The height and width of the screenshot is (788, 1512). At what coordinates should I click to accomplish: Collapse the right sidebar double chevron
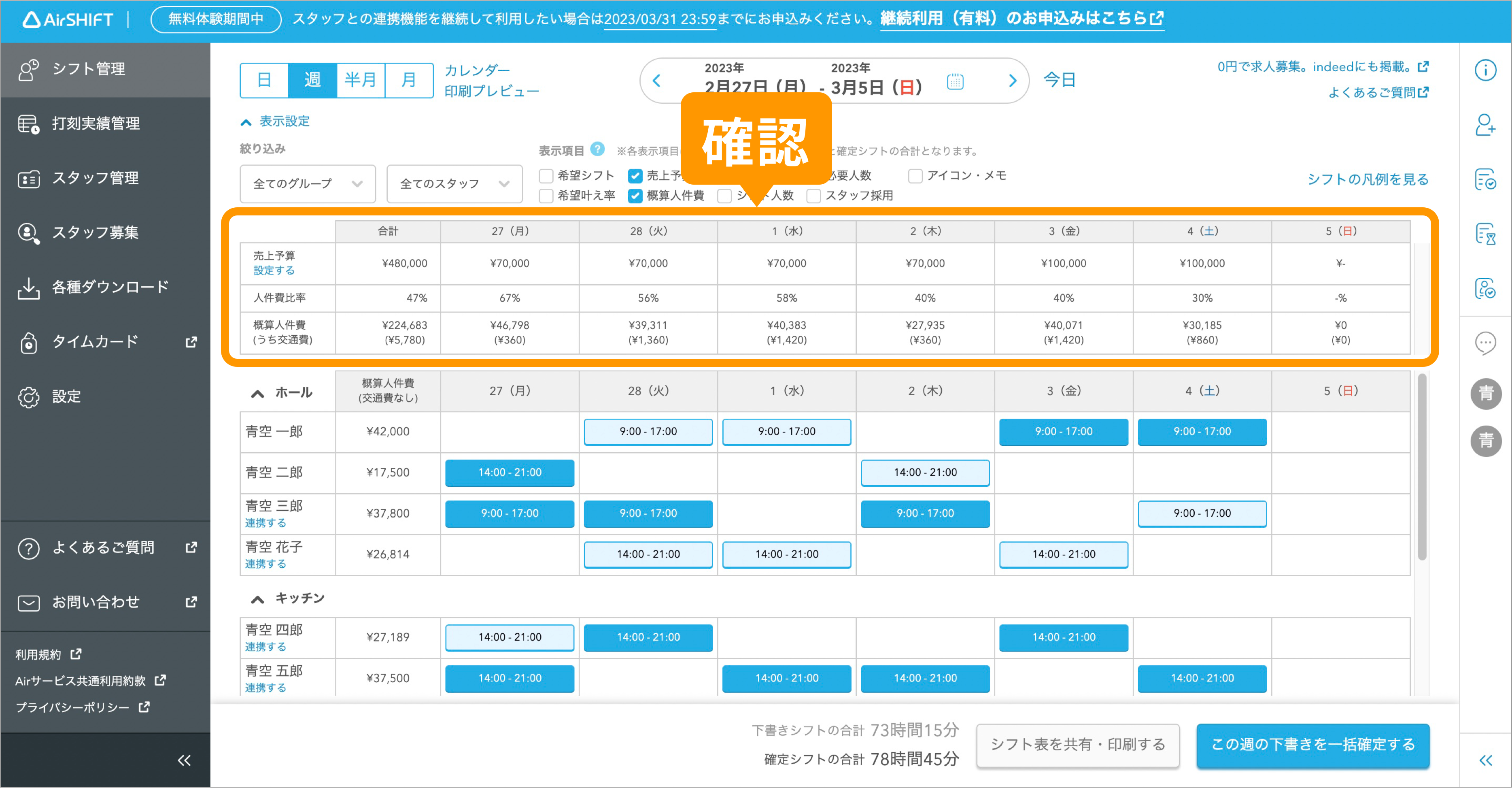point(1485,760)
